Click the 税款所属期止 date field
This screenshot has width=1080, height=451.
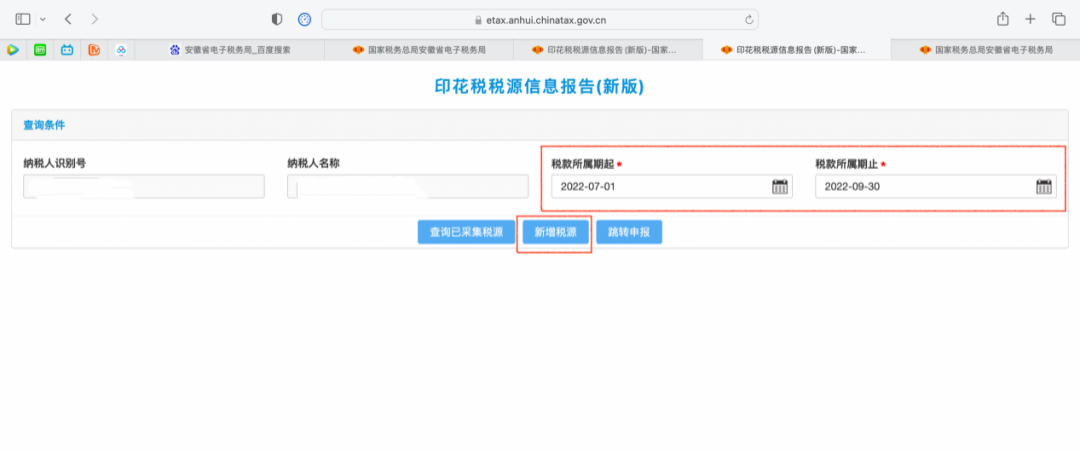[x=936, y=187]
